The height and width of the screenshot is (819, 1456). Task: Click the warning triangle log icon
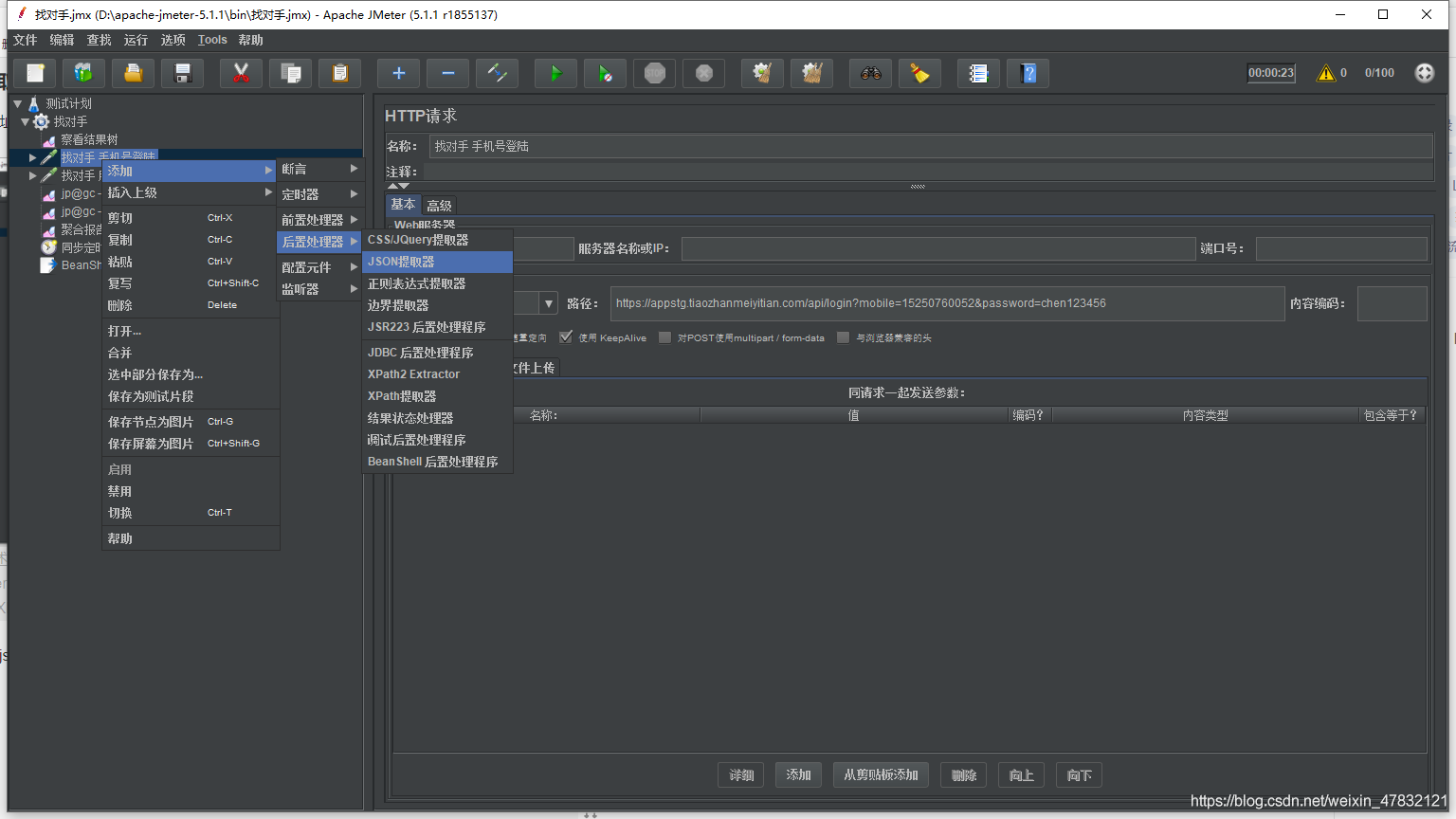point(1326,73)
